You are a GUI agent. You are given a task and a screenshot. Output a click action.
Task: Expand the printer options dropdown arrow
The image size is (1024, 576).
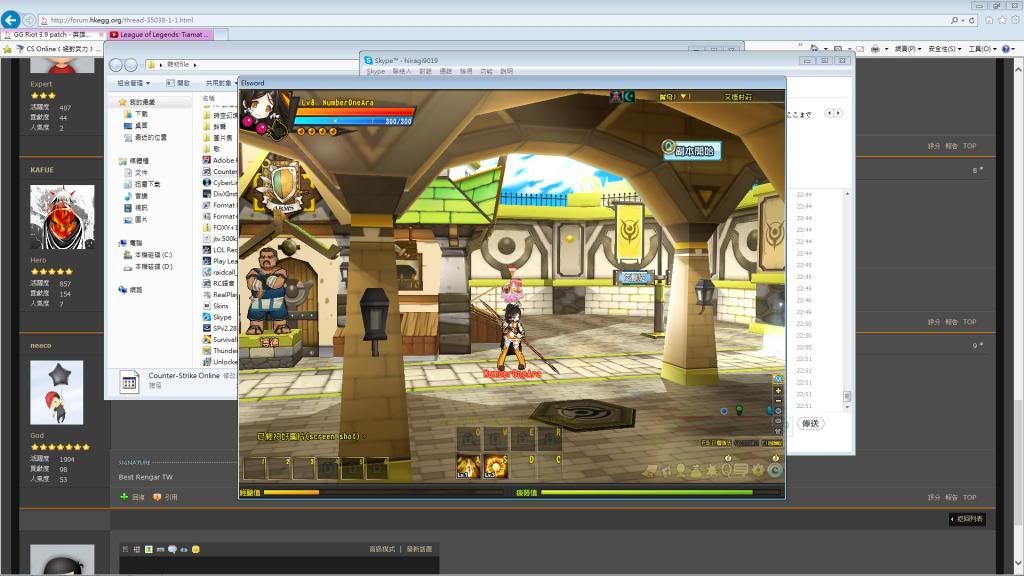tap(886, 49)
